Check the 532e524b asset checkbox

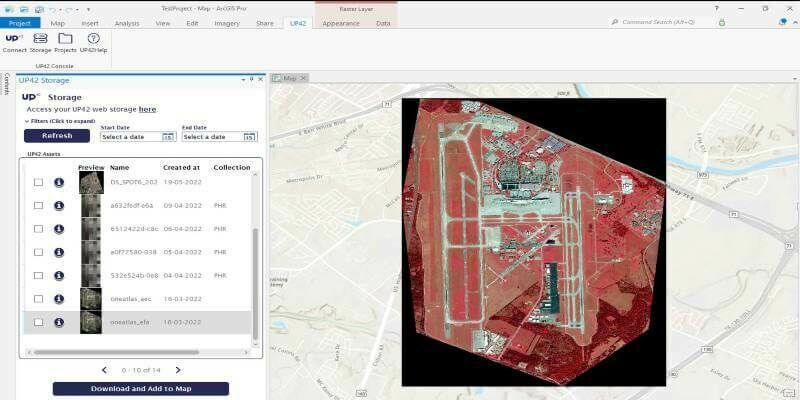(x=38, y=276)
